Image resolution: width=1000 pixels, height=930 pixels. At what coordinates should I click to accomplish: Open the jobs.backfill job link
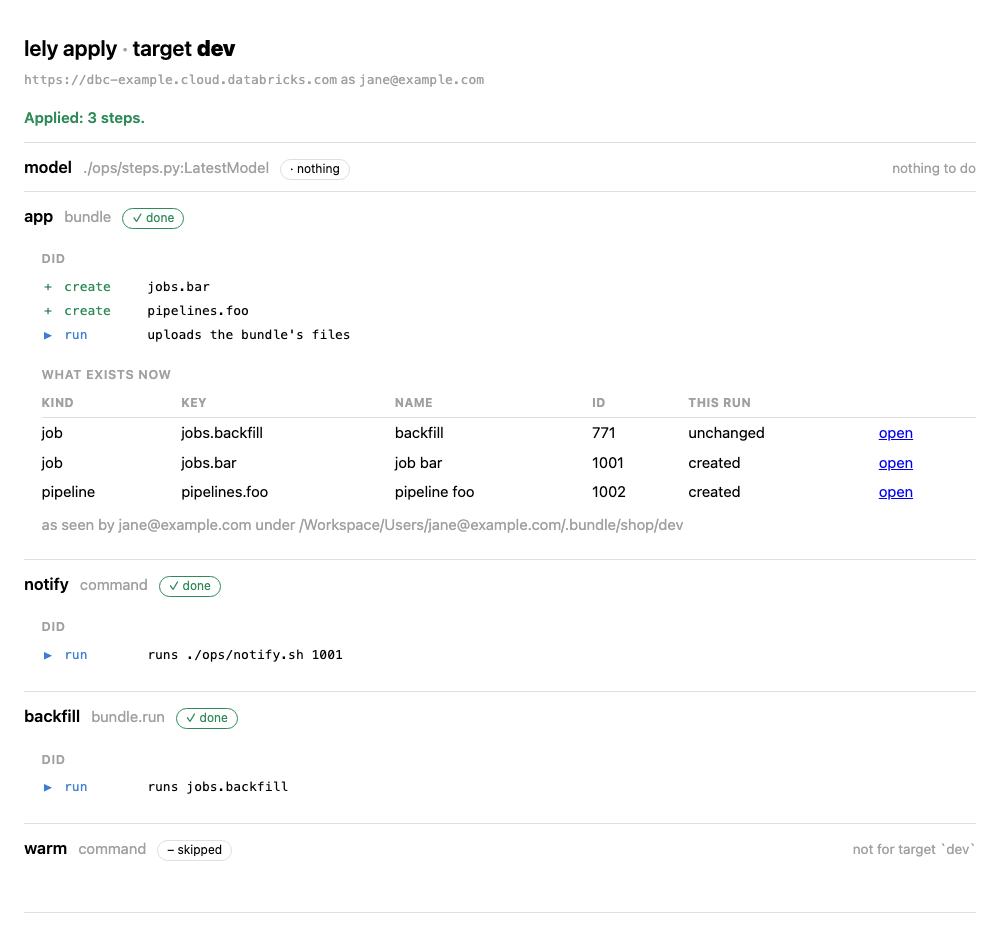tap(895, 433)
